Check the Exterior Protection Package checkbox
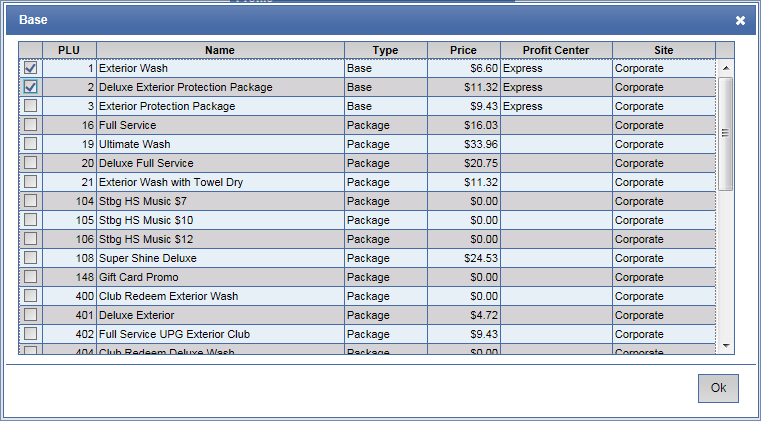Screen dimensions: 761x421 coord(31,106)
